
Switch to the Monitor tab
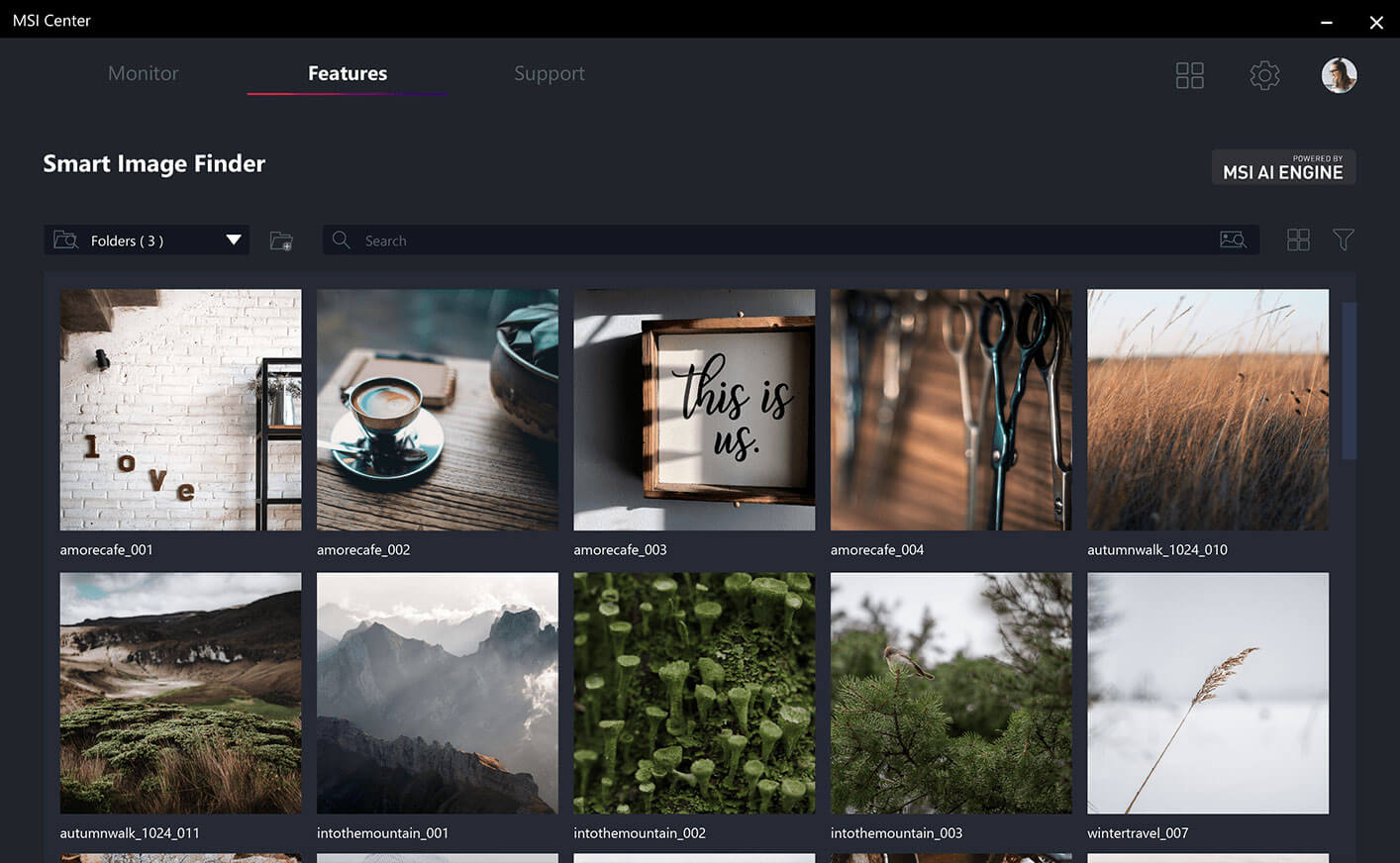click(143, 73)
